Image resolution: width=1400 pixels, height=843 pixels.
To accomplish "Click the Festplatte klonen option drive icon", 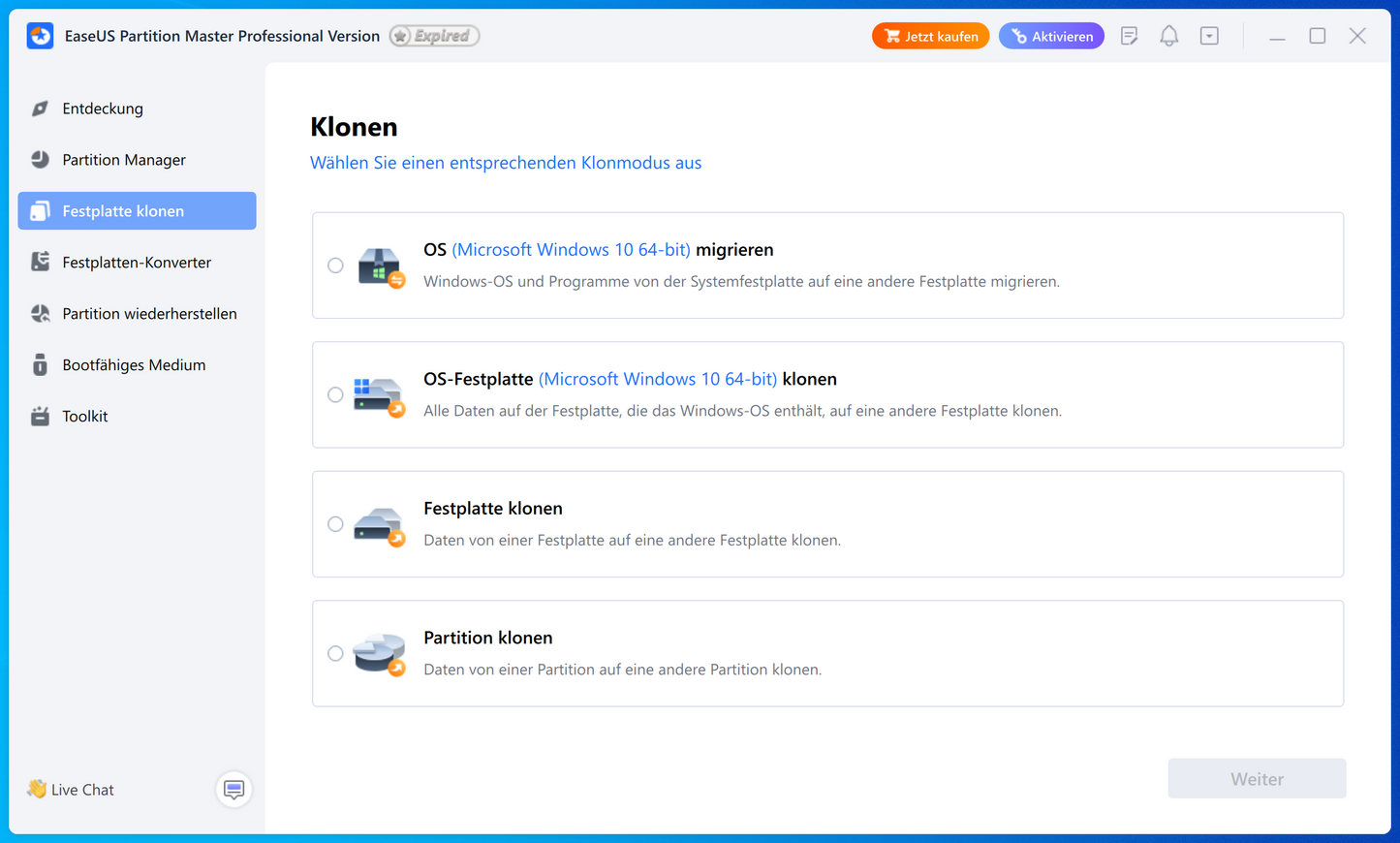I will pyautogui.click(x=379, y=525).
